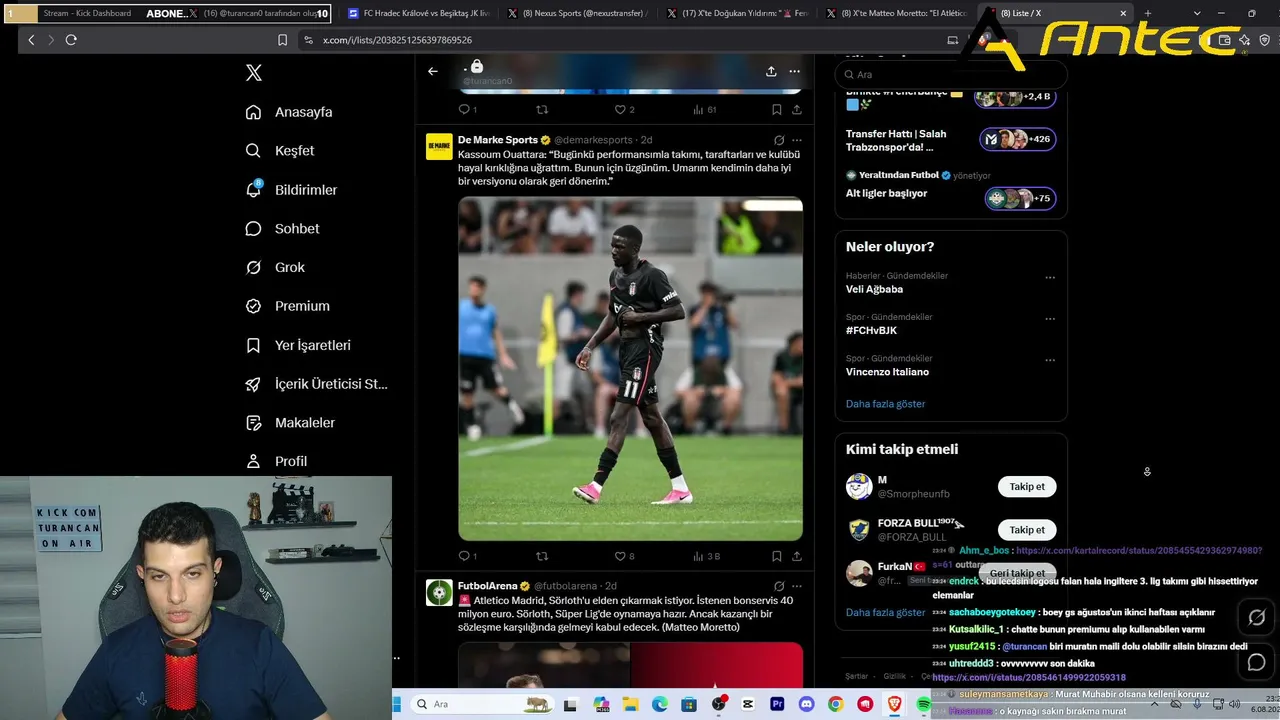Image resolution: width=1280 pixels, height=720 pixels.
Task: Open Sohbet in the sidebar
Action: pyautogui.click(x=282, y=228)
